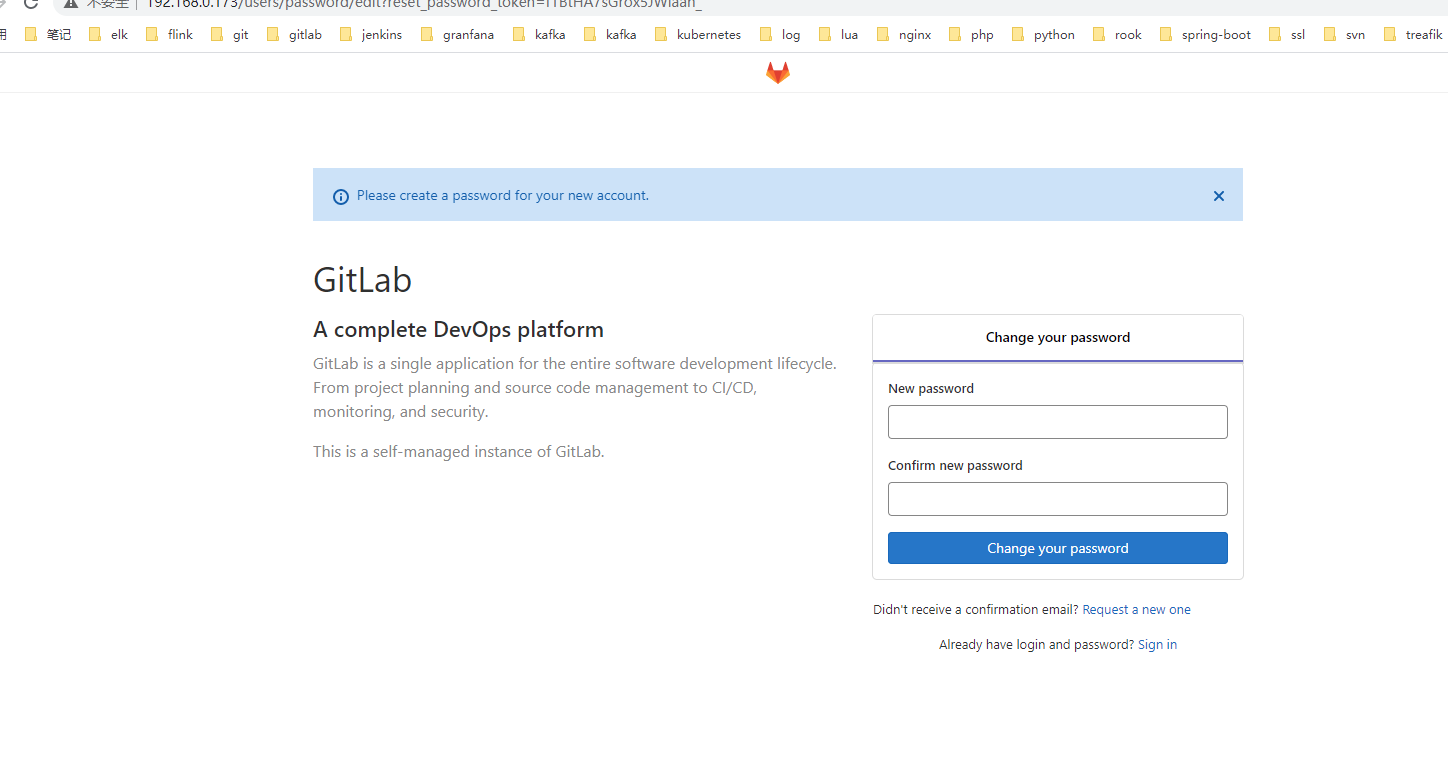This screenshot has width=1448, height=770.
Task: Click 'This is a self-managed instance of GitLab.' text
Action: pos(459,452)
